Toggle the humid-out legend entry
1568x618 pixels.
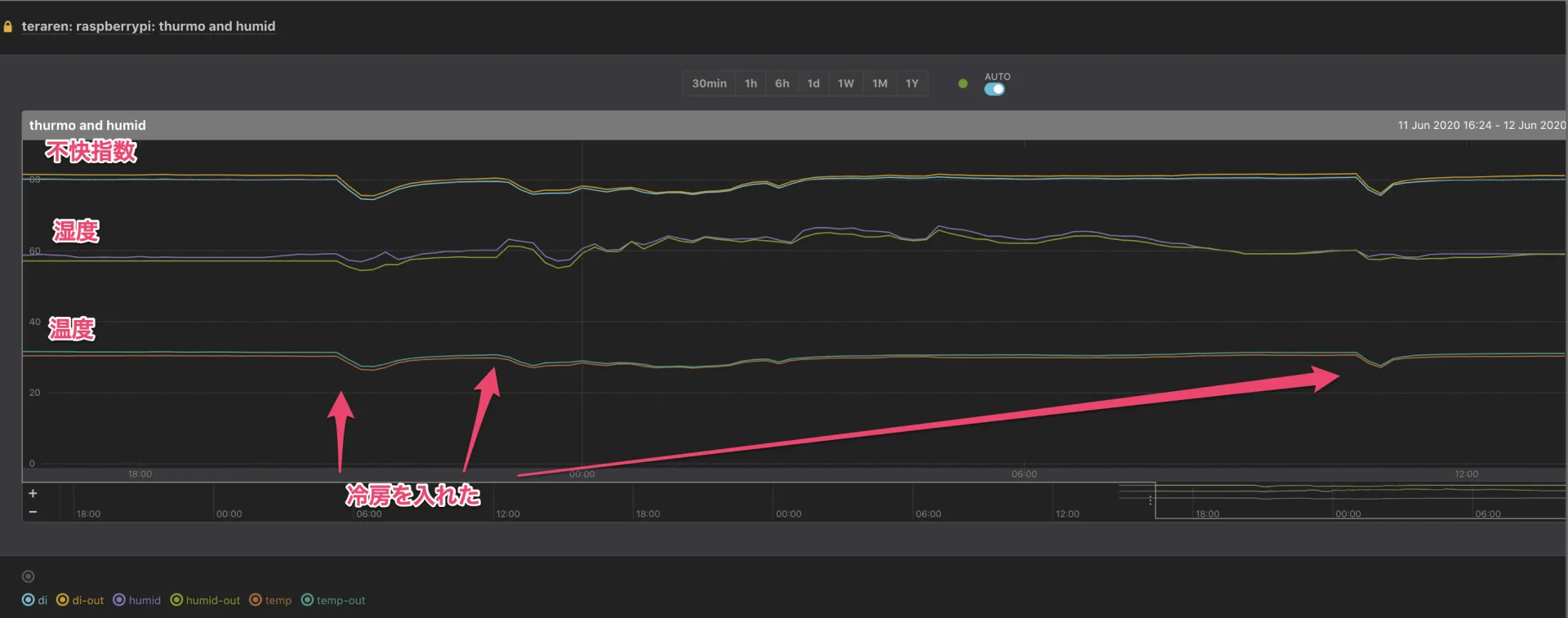coord(205,600)
